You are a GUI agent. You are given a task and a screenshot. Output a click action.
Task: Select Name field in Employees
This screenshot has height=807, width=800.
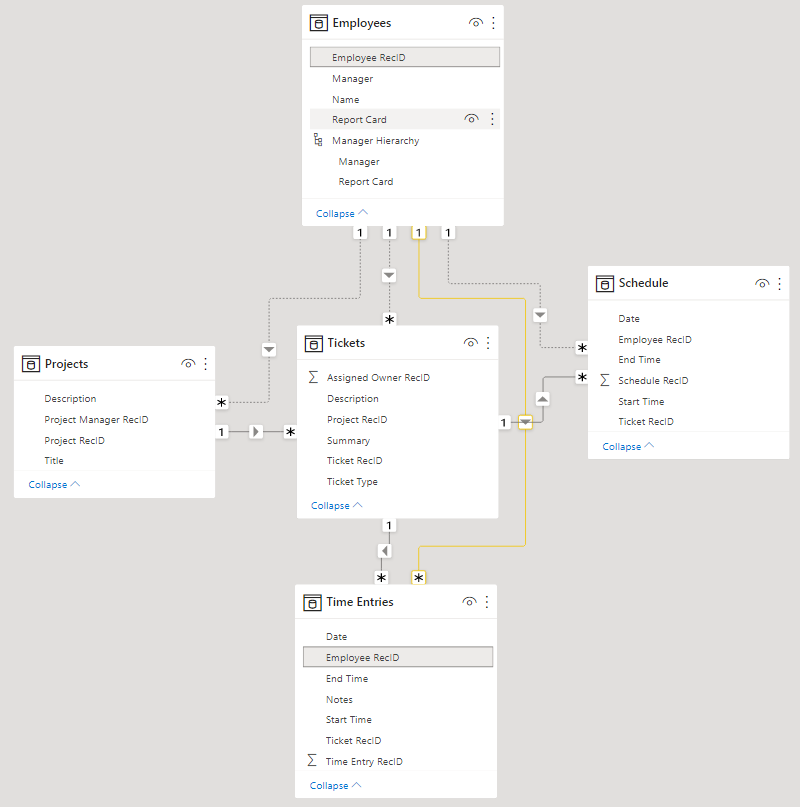345,99
